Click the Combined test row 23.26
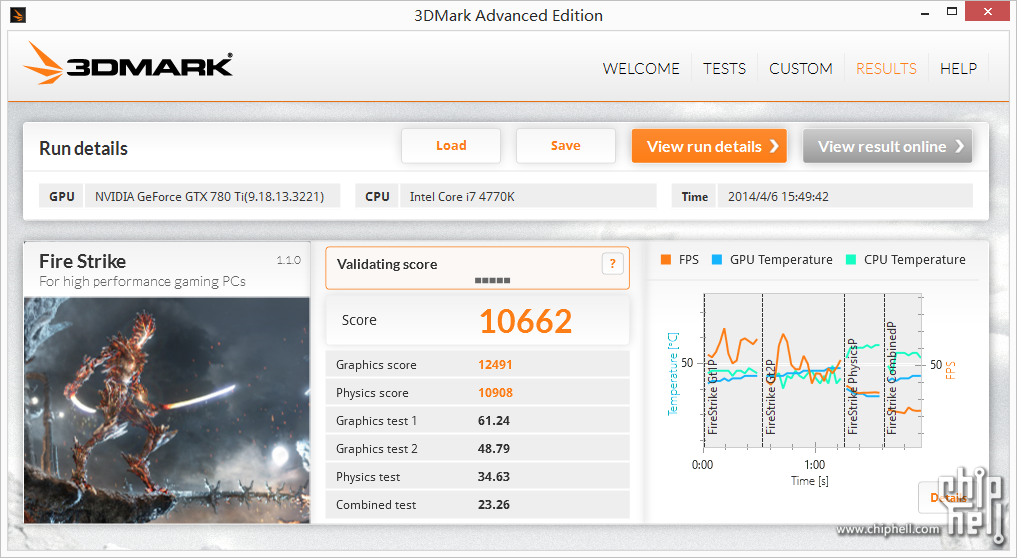 (477, 504)
